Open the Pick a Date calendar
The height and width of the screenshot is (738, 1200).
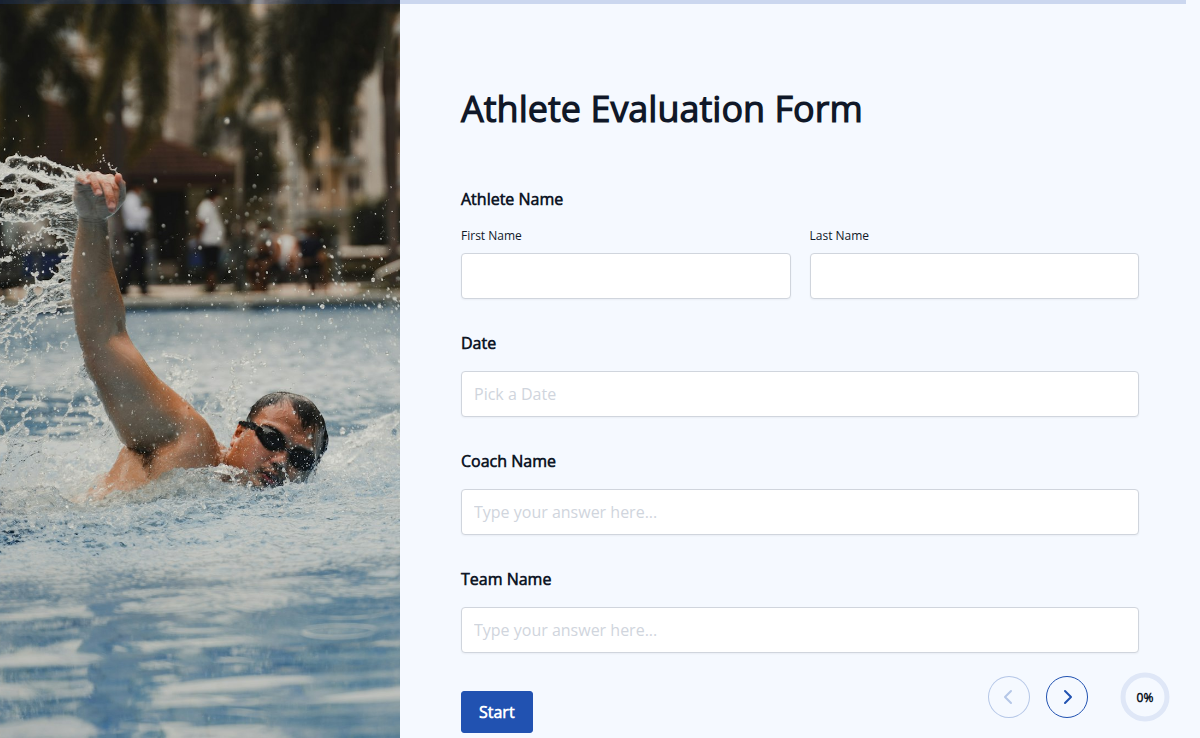[799, 393]
